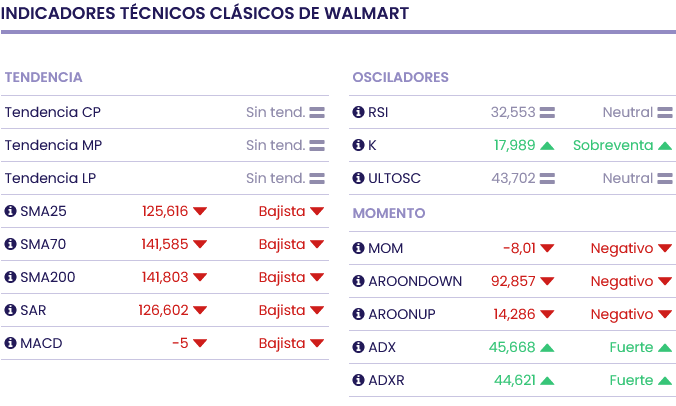Click the info icon beside ADXR

359,380
